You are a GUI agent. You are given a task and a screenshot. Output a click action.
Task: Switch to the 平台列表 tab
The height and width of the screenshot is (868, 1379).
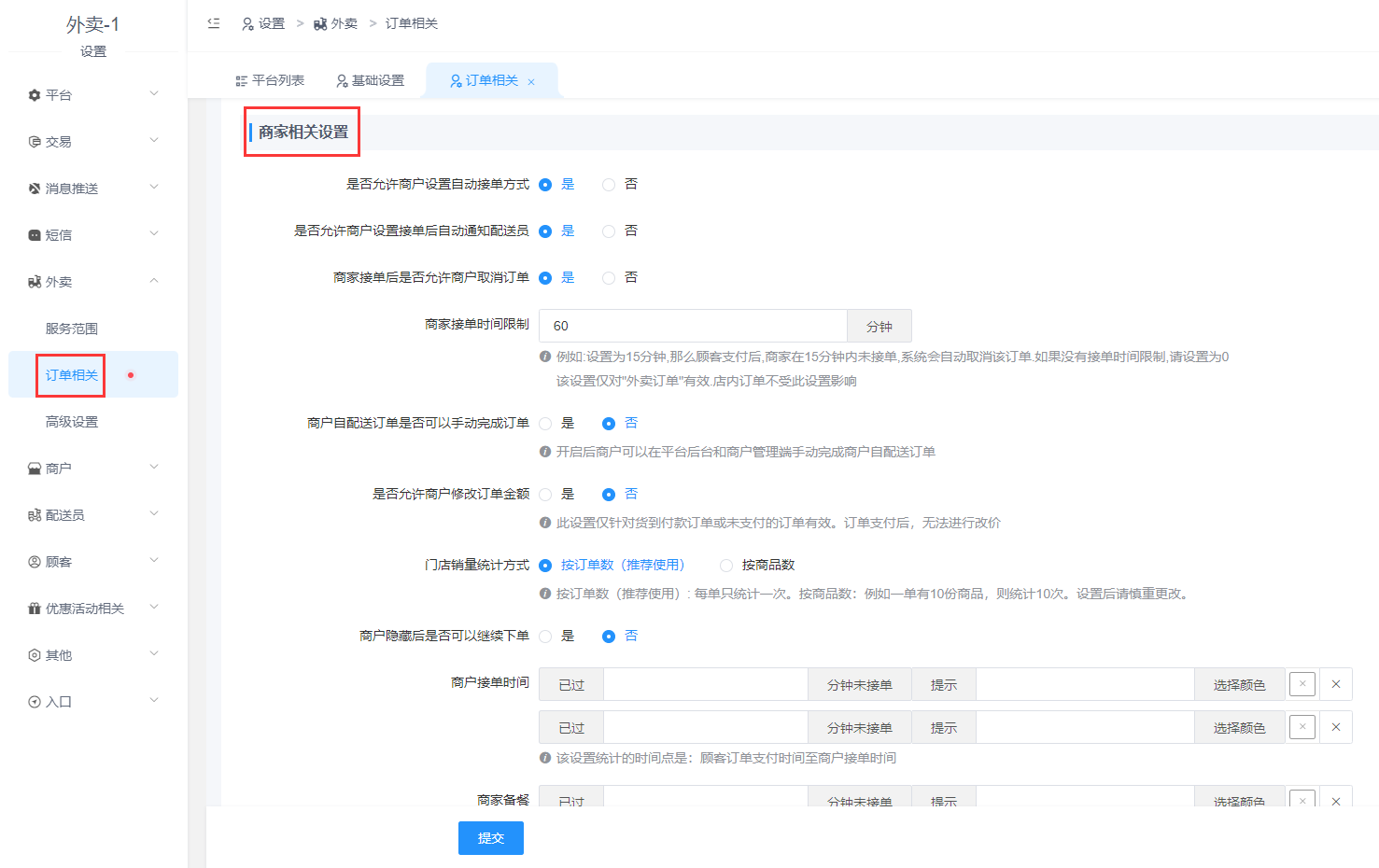[270, 80]
